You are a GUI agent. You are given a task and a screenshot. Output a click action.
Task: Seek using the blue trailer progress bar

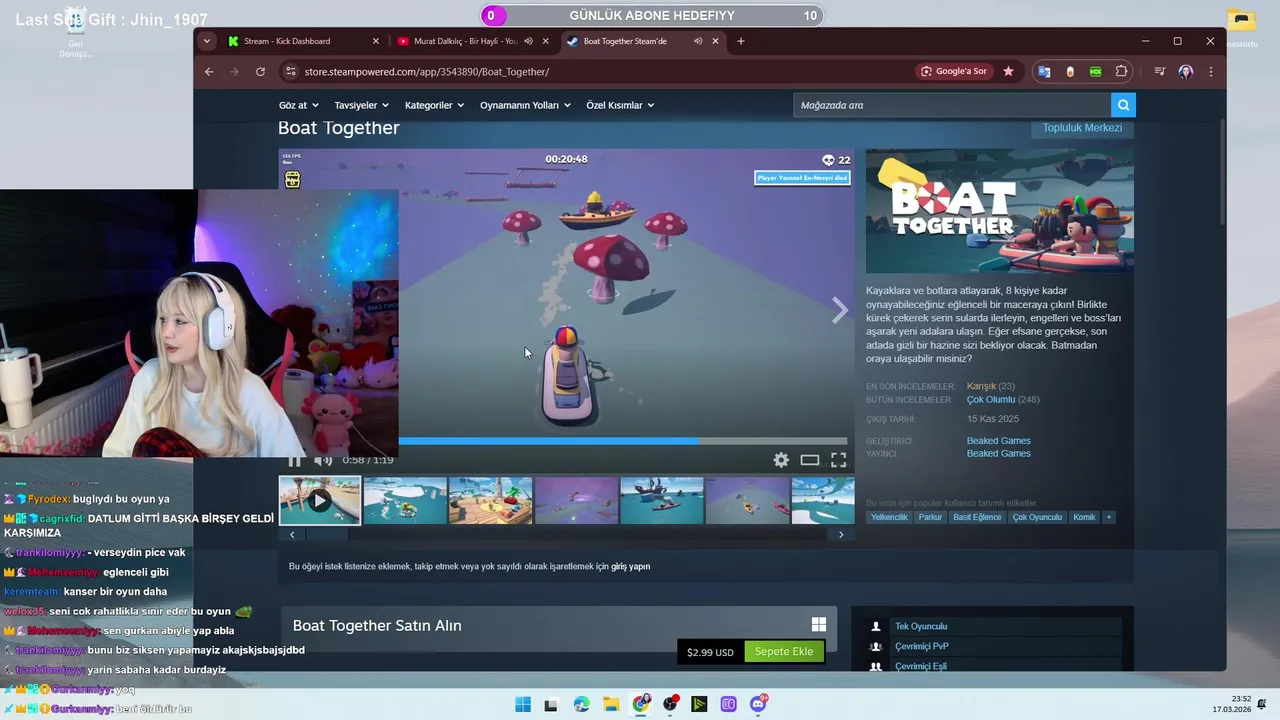point(623,441)
